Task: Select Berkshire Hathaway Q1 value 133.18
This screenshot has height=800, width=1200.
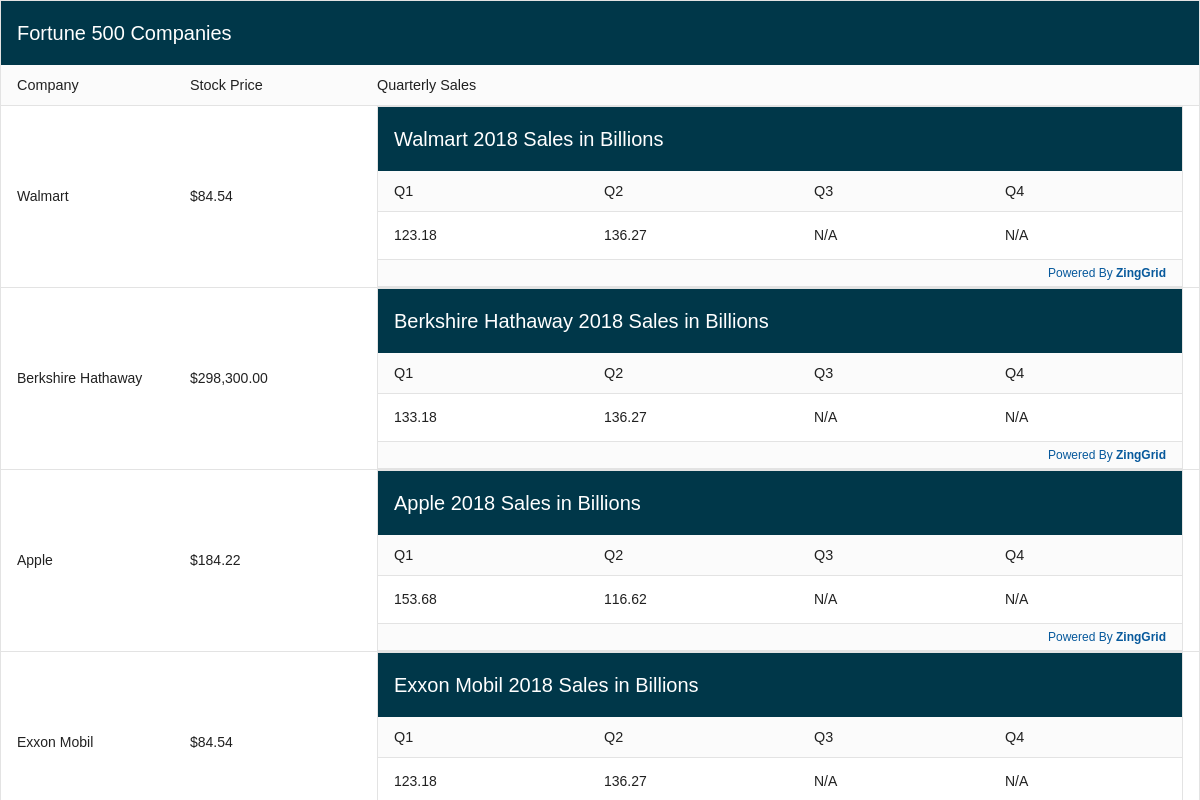Action: click(x=415, y=417)
